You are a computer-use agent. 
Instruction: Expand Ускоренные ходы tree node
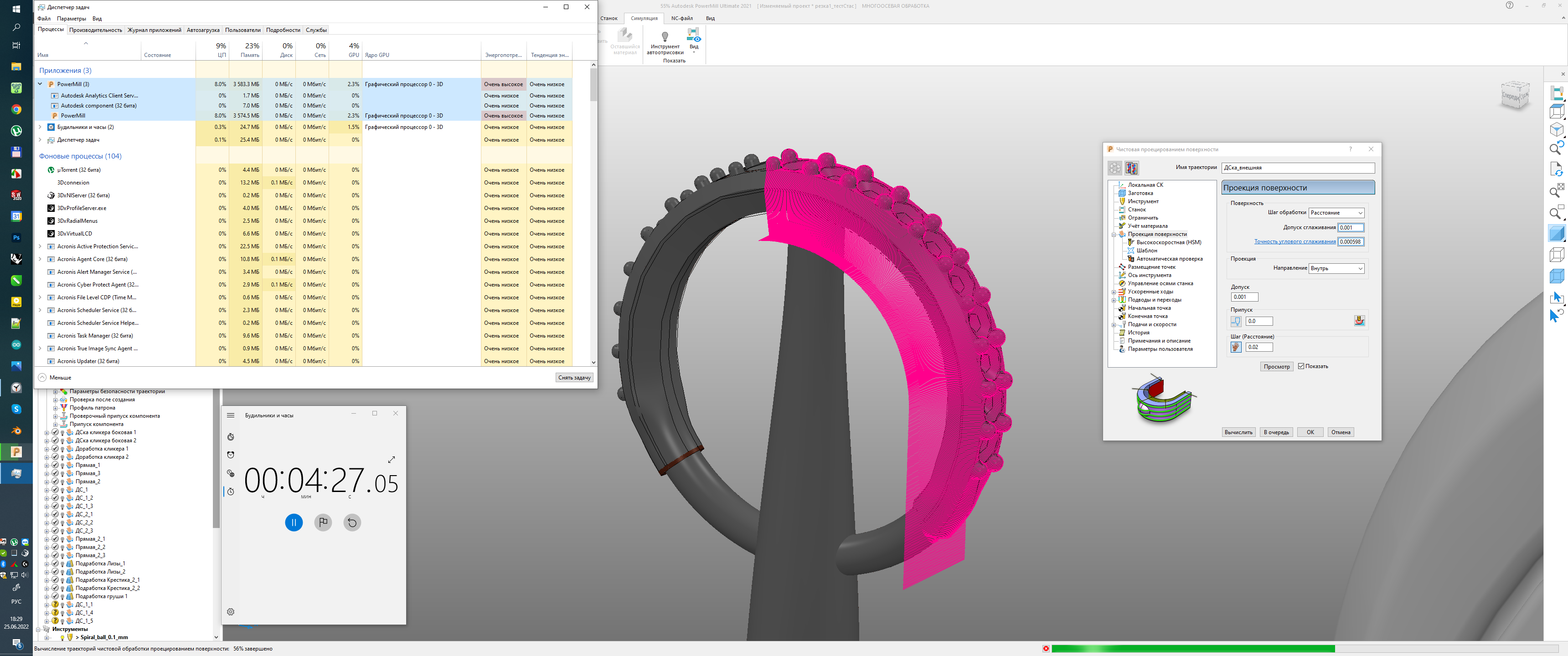[x=1114, y=292]
